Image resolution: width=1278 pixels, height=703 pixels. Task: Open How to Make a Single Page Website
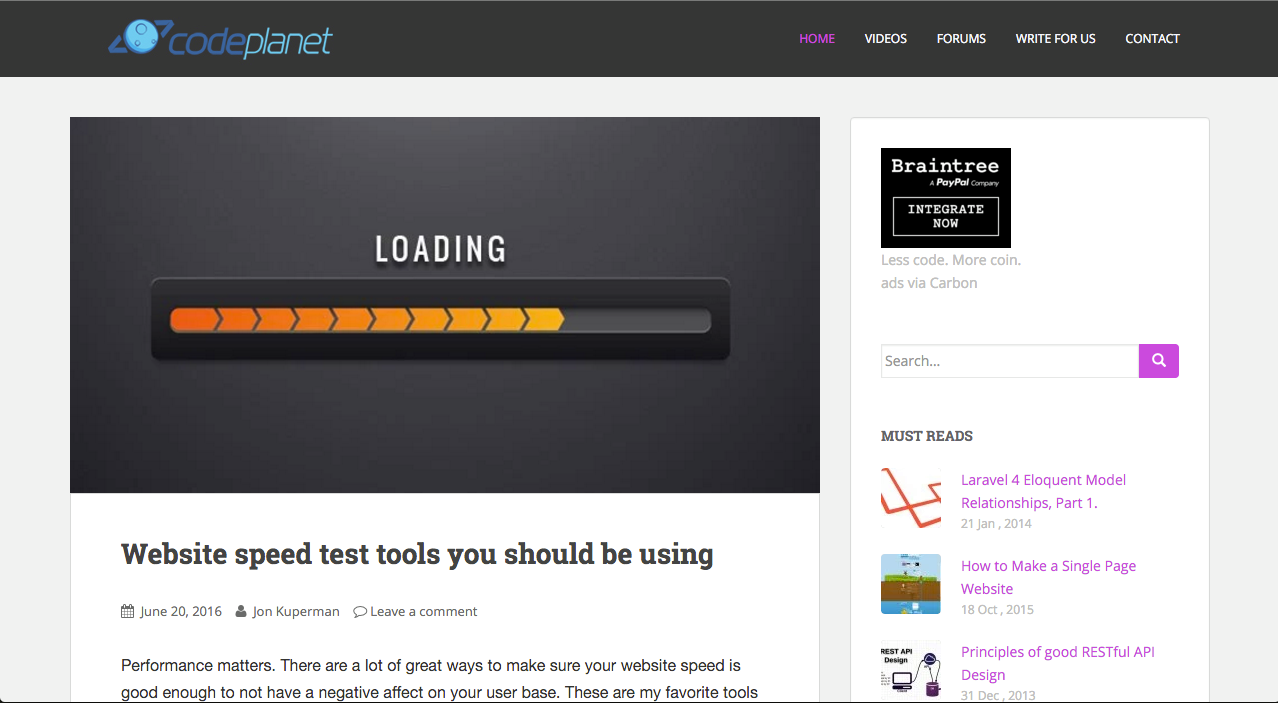[x=1049, y=577]
